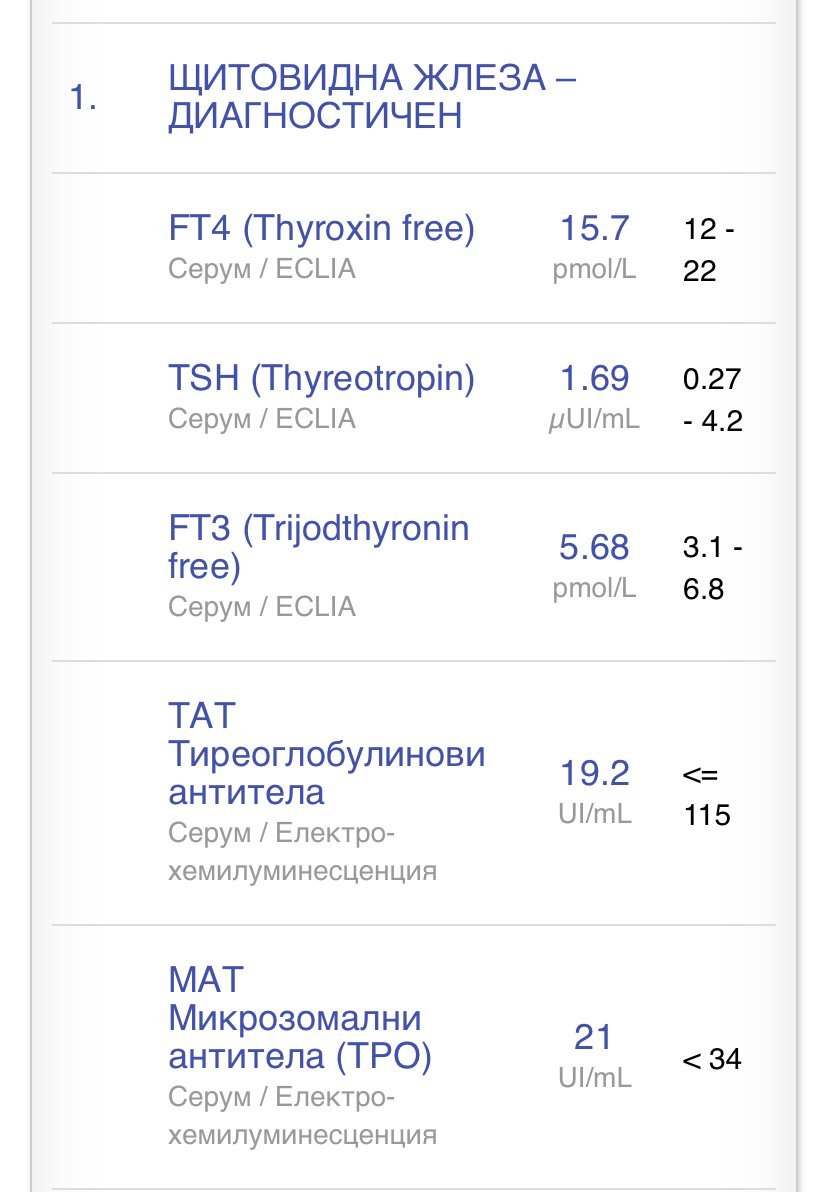Open the TSH (Thyreotropin) test

[x=321, y=379]
